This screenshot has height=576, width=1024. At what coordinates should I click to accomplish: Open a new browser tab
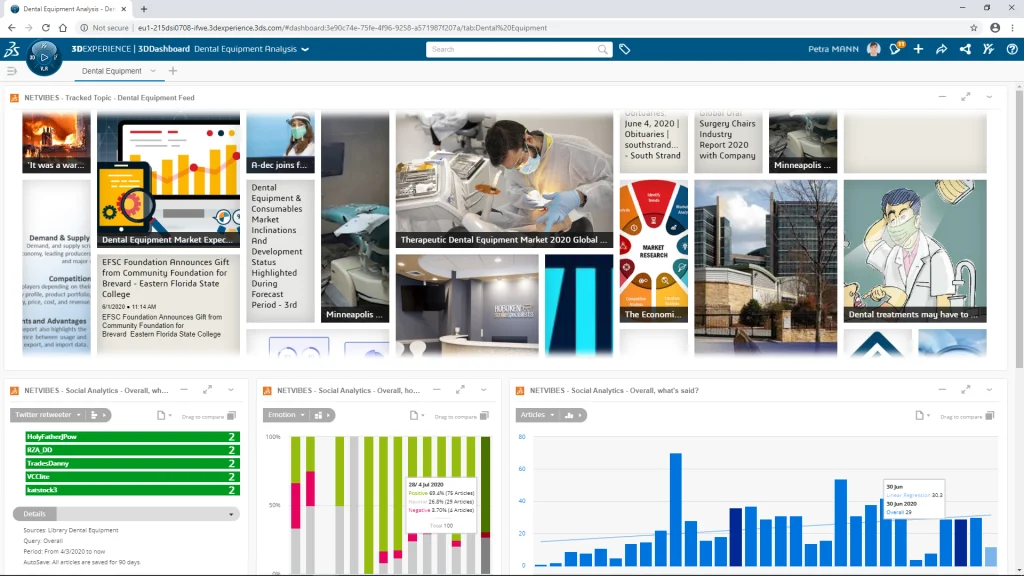click(144, 9)
